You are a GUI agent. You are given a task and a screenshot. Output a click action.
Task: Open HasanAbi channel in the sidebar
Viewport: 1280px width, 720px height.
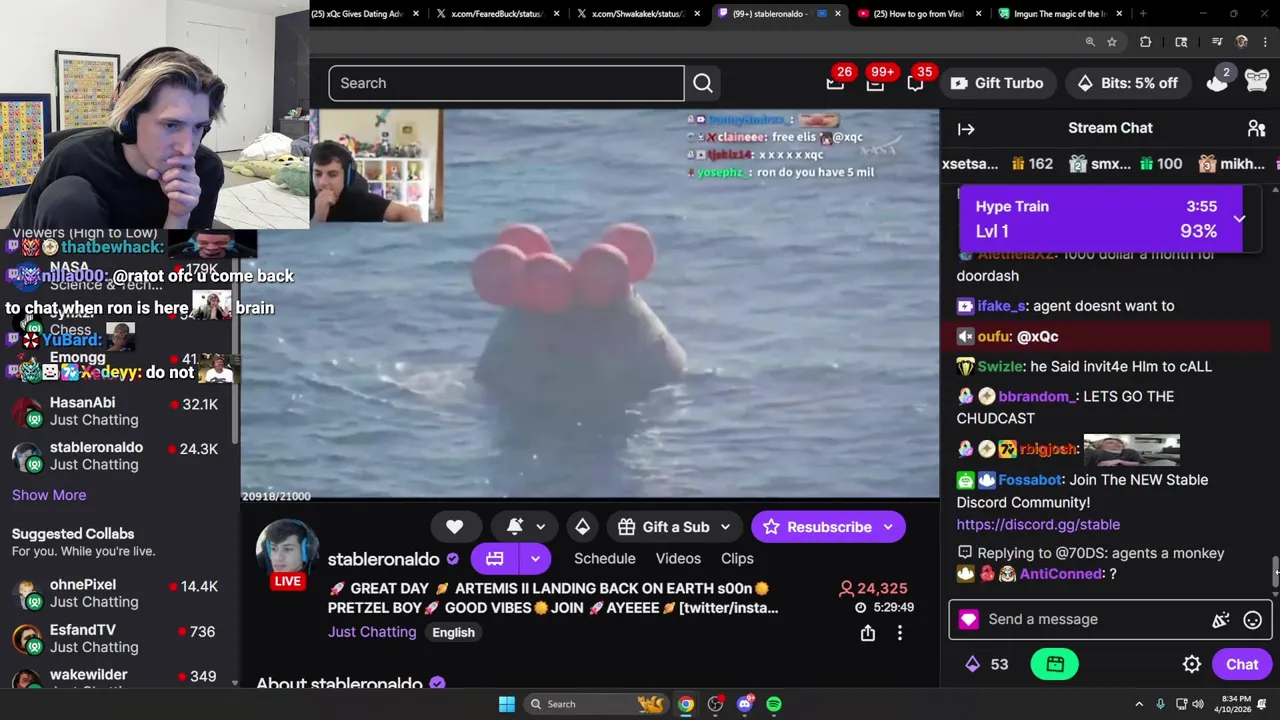click(x=118, y=411)
